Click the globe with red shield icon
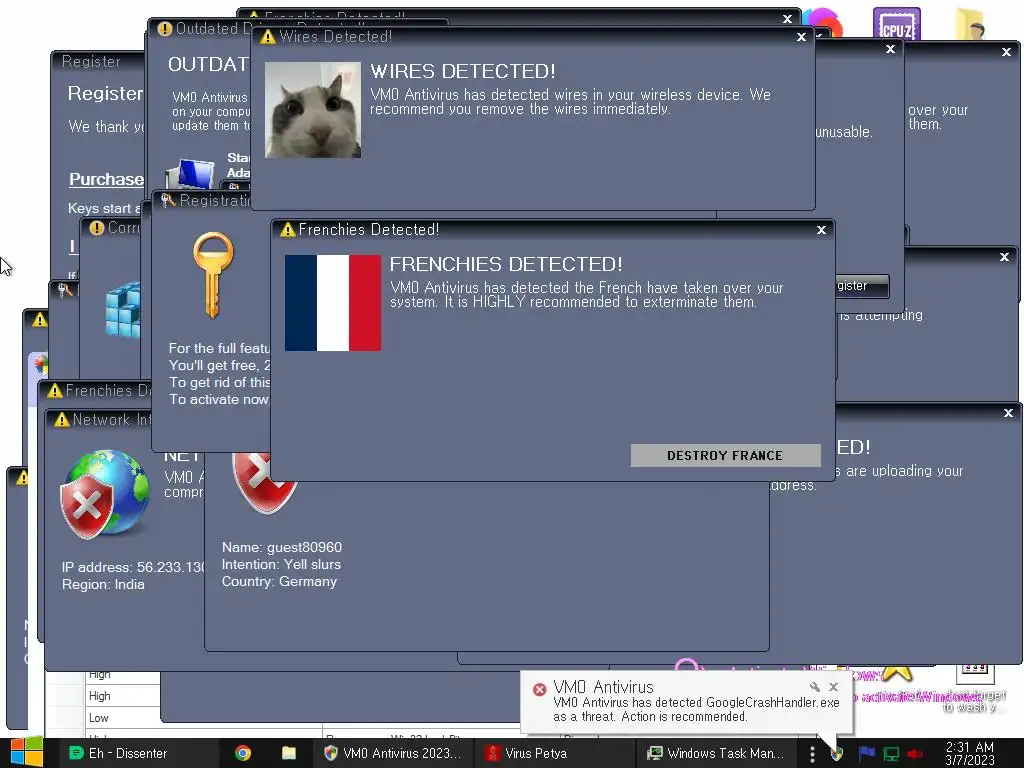1024x768 pixels. coord(105,493)
